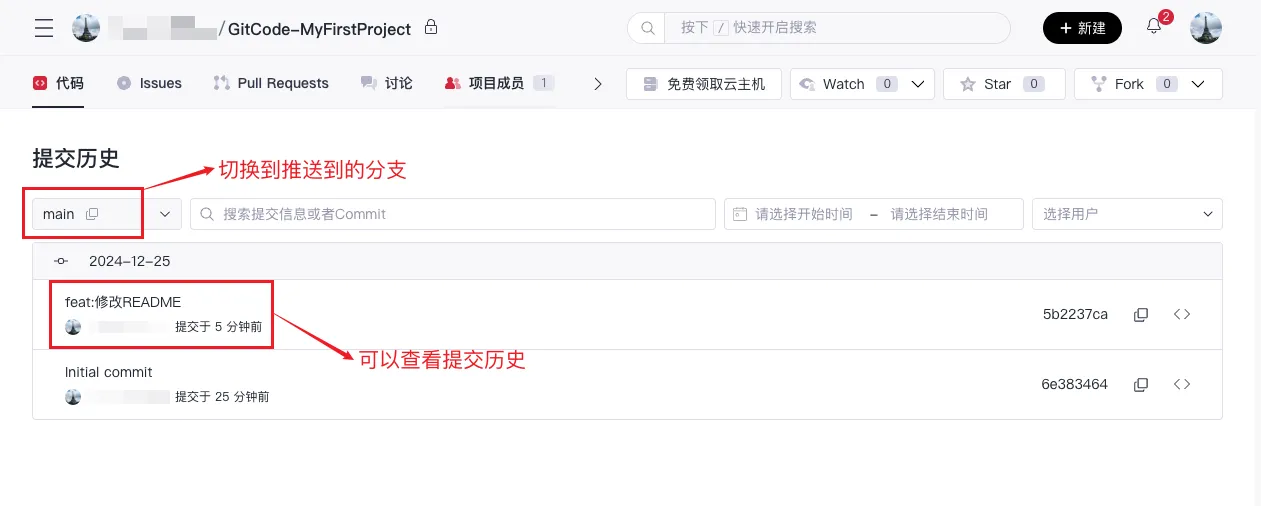Screen dimensions: 1261x506
Task: Pick a start date in date range
Action: coord(804,214)
